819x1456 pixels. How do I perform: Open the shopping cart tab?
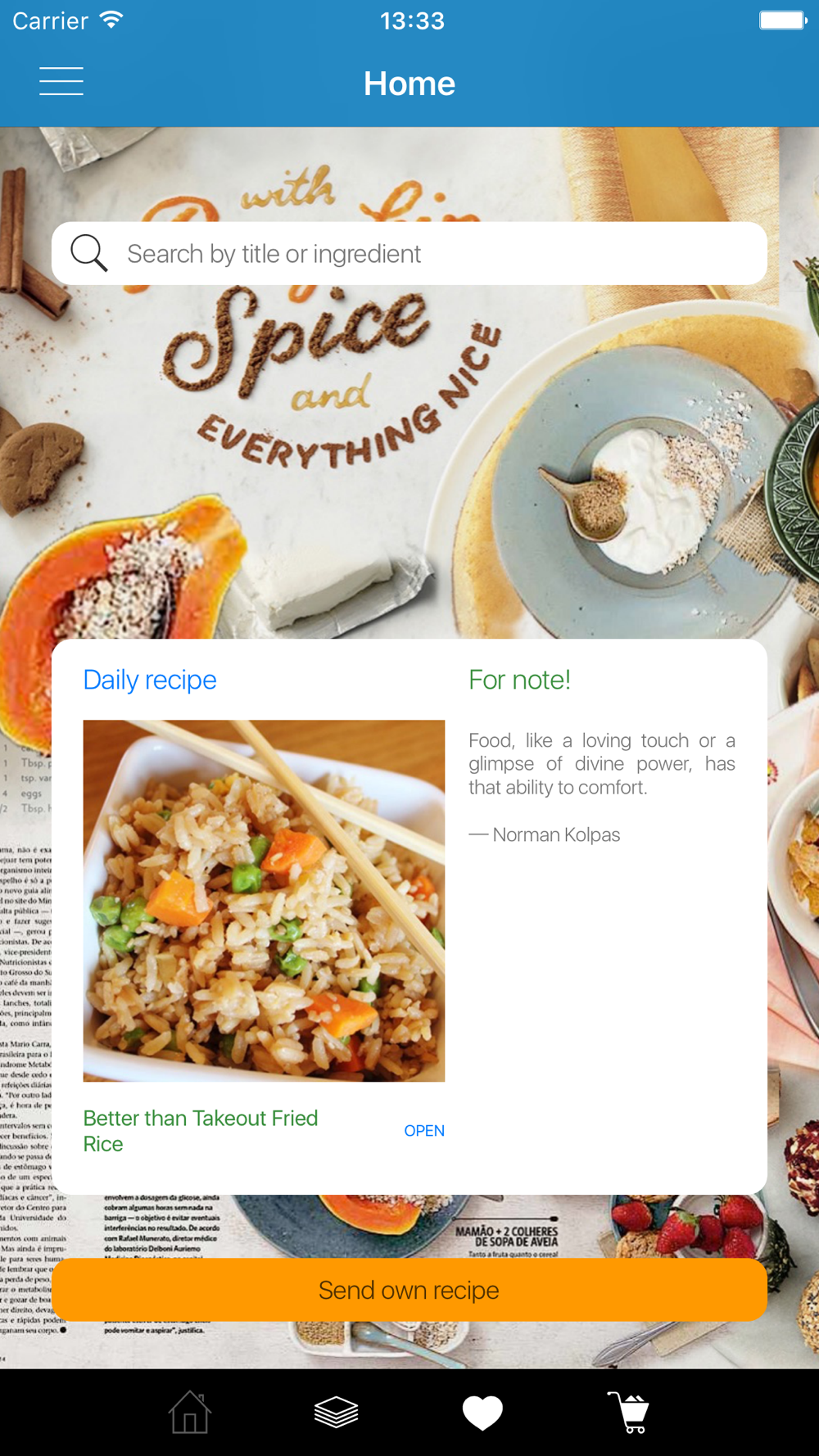coord(629,1413)
